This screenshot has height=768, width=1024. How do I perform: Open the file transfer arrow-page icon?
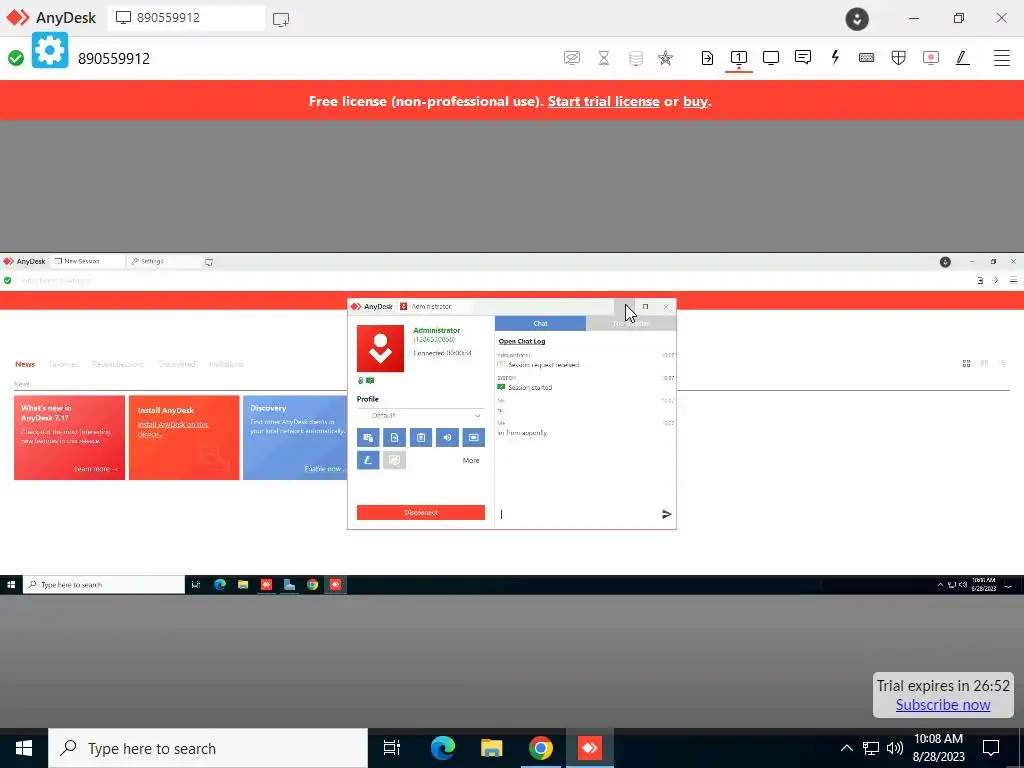(x=707, y=58)
